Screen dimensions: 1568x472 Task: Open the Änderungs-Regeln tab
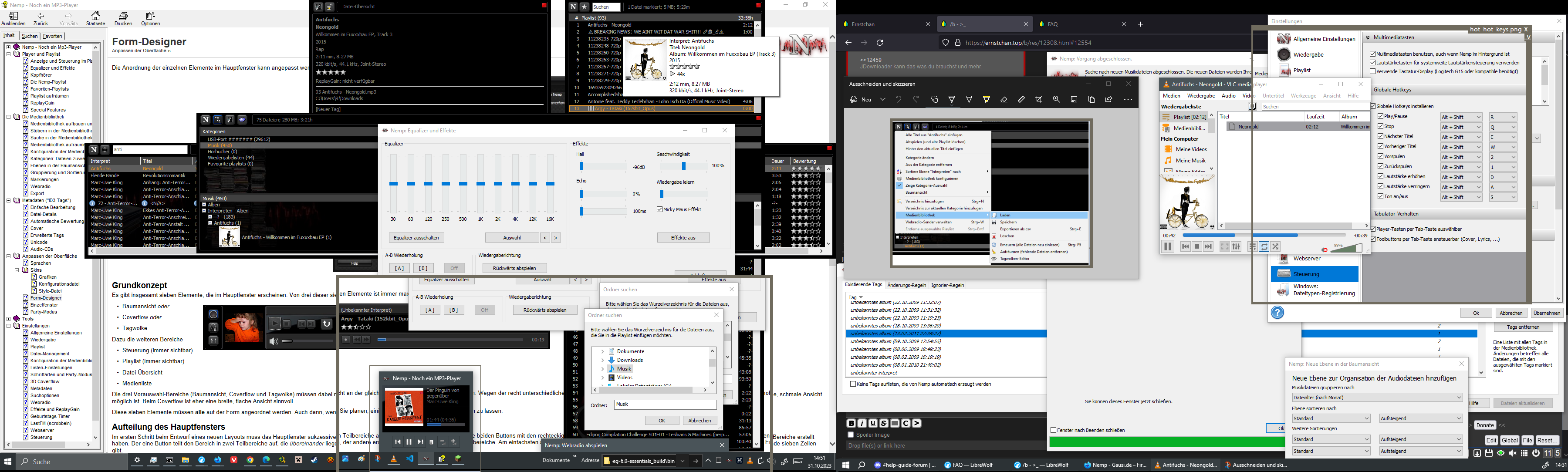click(x=906, y=285)
